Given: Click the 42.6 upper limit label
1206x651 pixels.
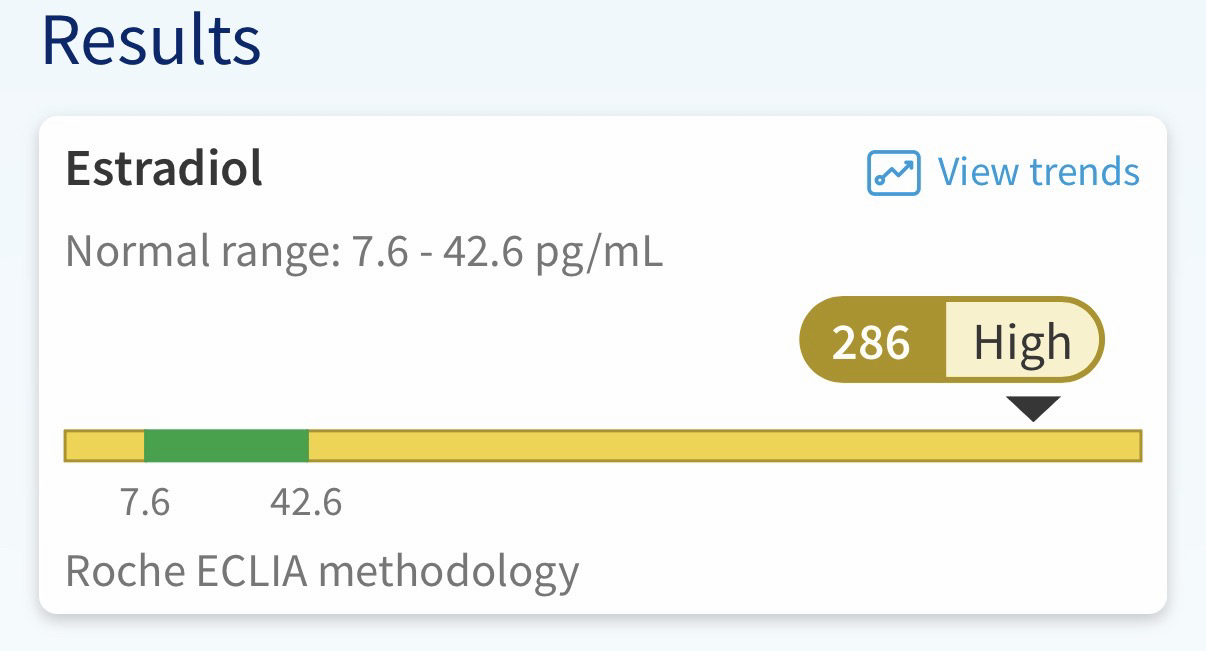Looking at the screenshot, I should click(x=306, y=502).
